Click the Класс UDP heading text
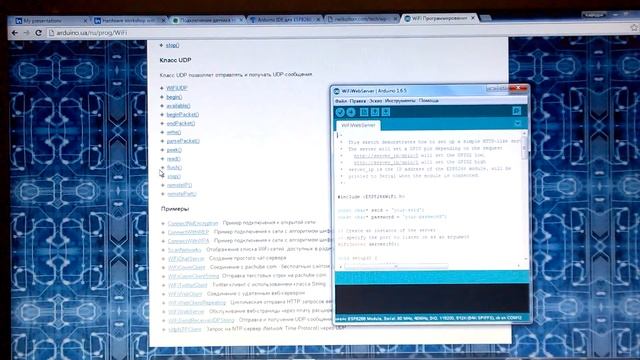This screenshot has height=360, width=640. tap(176, 60)
